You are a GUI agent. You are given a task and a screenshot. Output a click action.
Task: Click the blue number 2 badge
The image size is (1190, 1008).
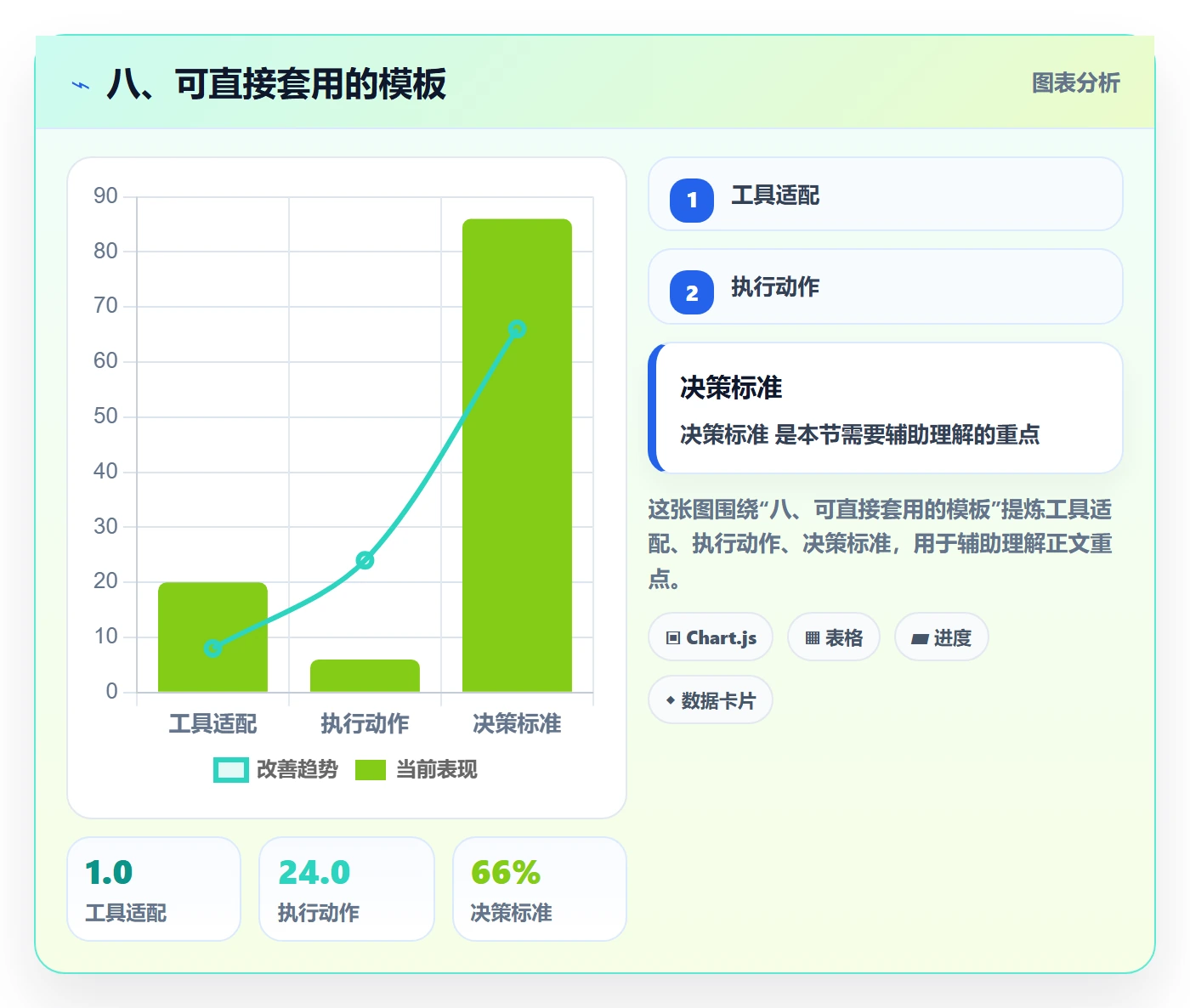pos(692,292)
